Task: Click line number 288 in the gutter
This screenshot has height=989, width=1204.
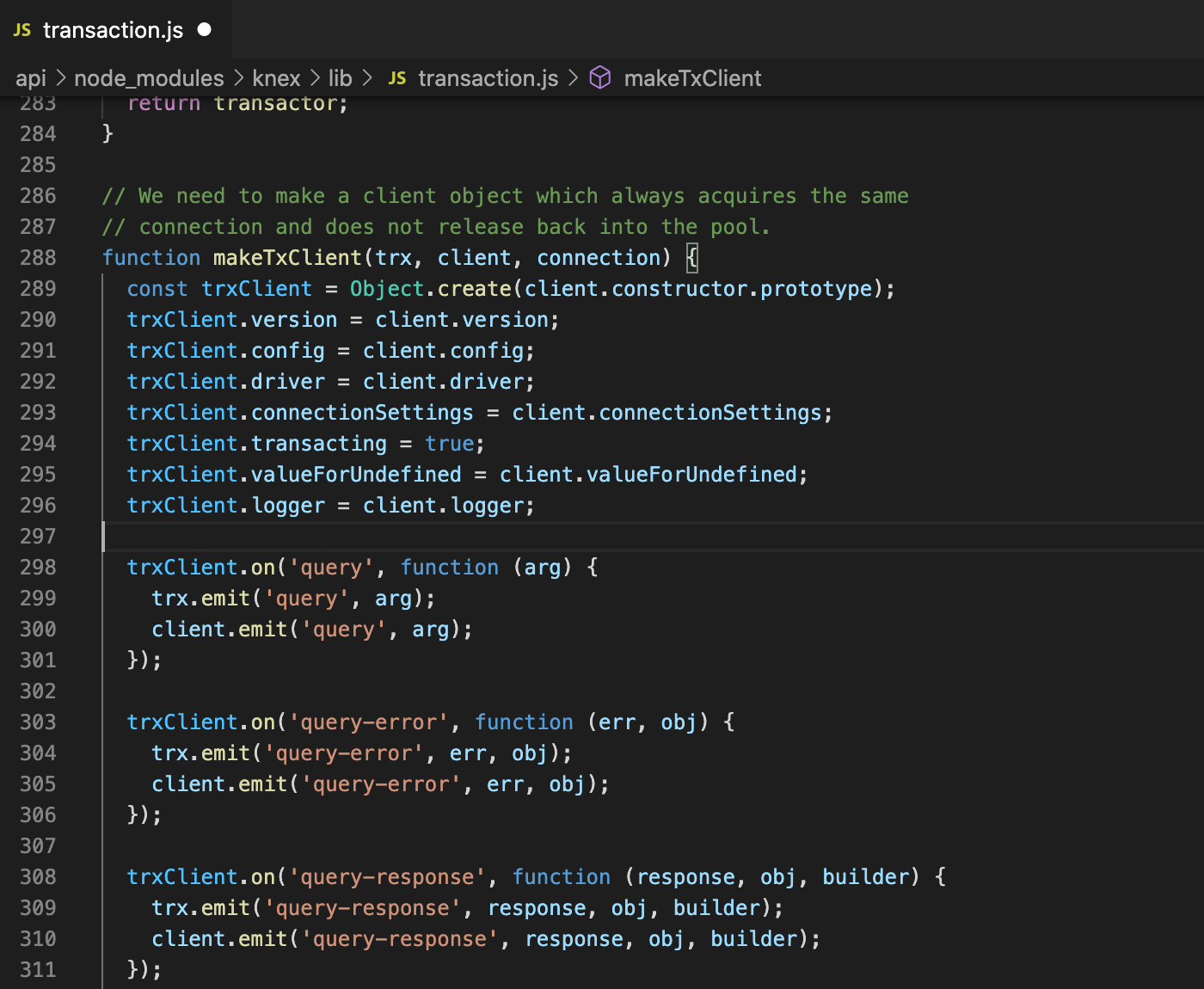Action: [x=38, y=258]
